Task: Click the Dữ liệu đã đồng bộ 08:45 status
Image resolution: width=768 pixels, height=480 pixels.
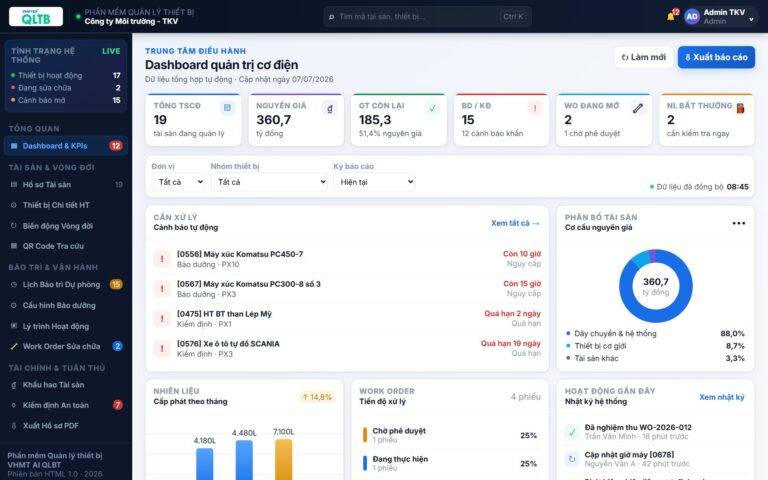Action: tap(699, 187)
